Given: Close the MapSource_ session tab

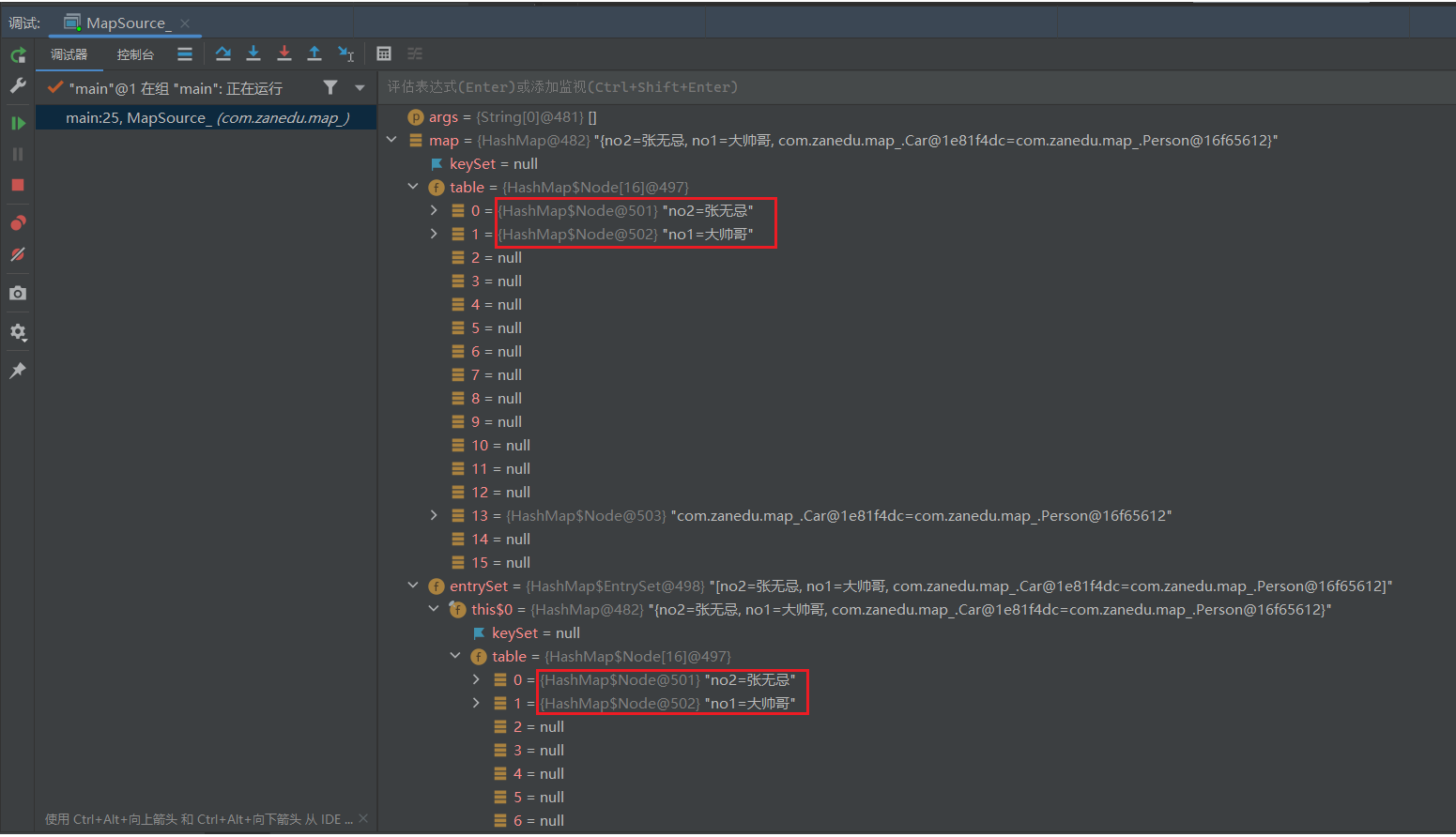Looking at the screenshot, I should point(185,23).
